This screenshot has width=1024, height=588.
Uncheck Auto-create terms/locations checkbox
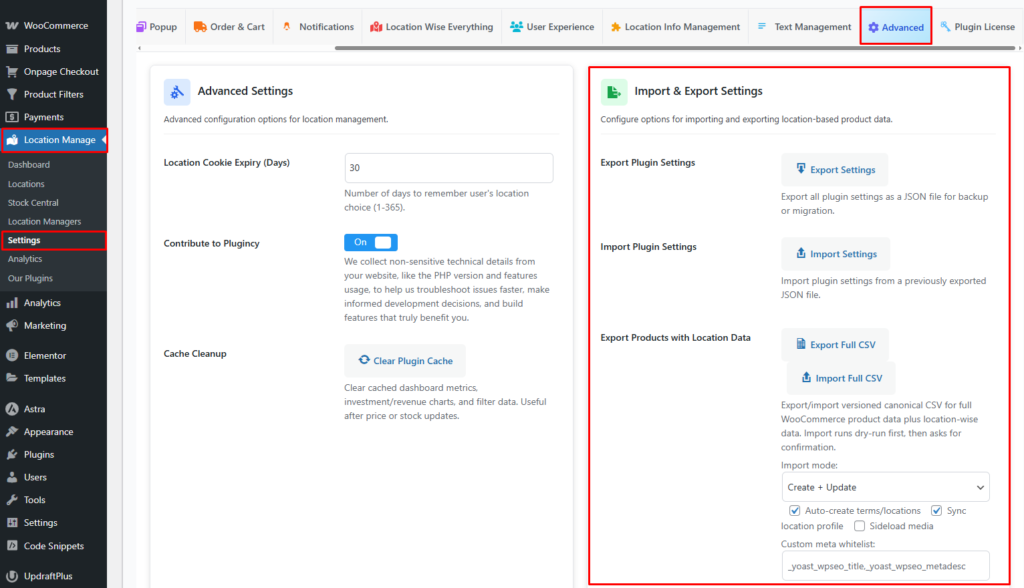(795, 510)
